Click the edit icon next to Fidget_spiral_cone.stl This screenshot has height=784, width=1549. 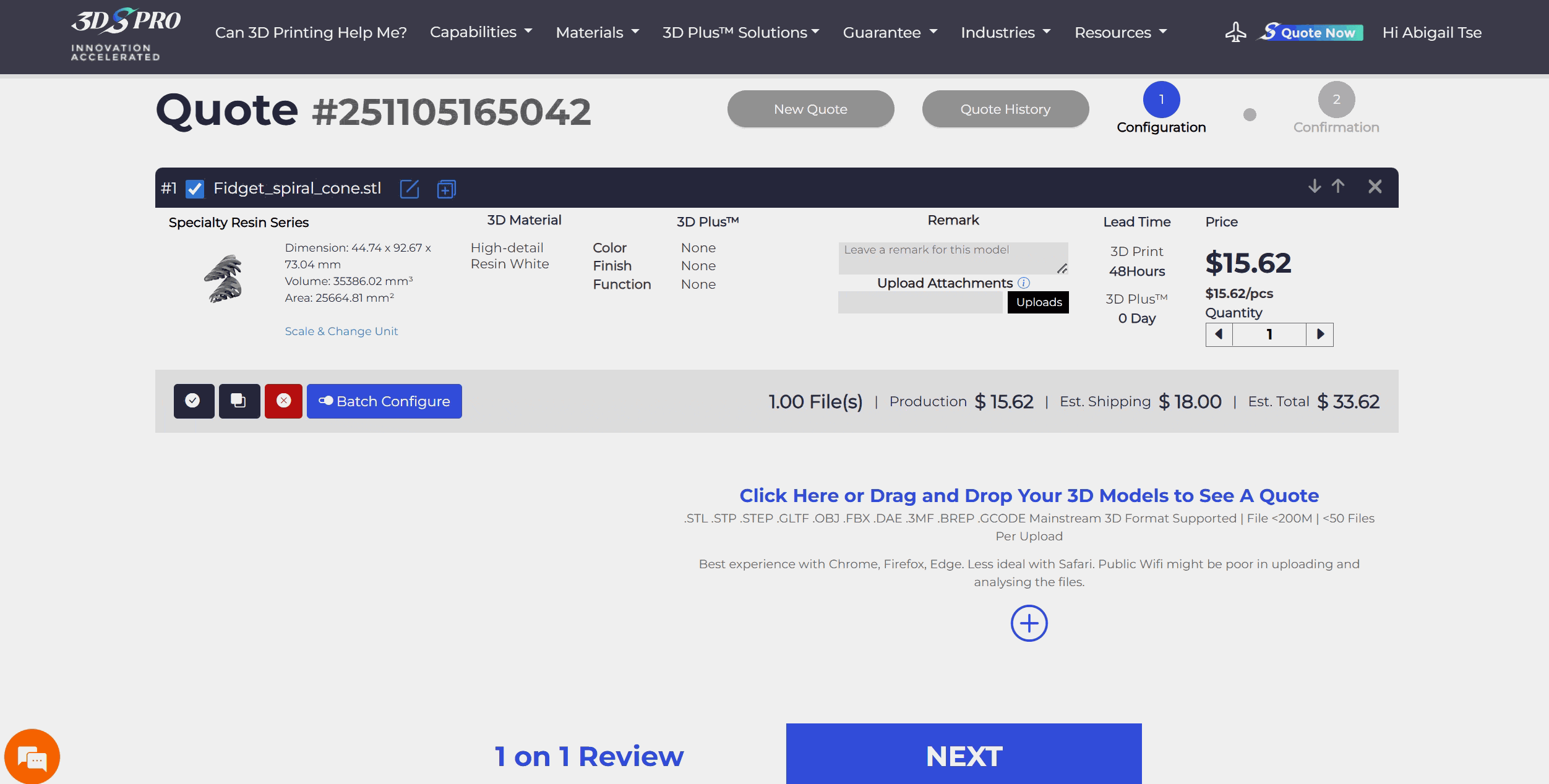(x=409, y=189)
